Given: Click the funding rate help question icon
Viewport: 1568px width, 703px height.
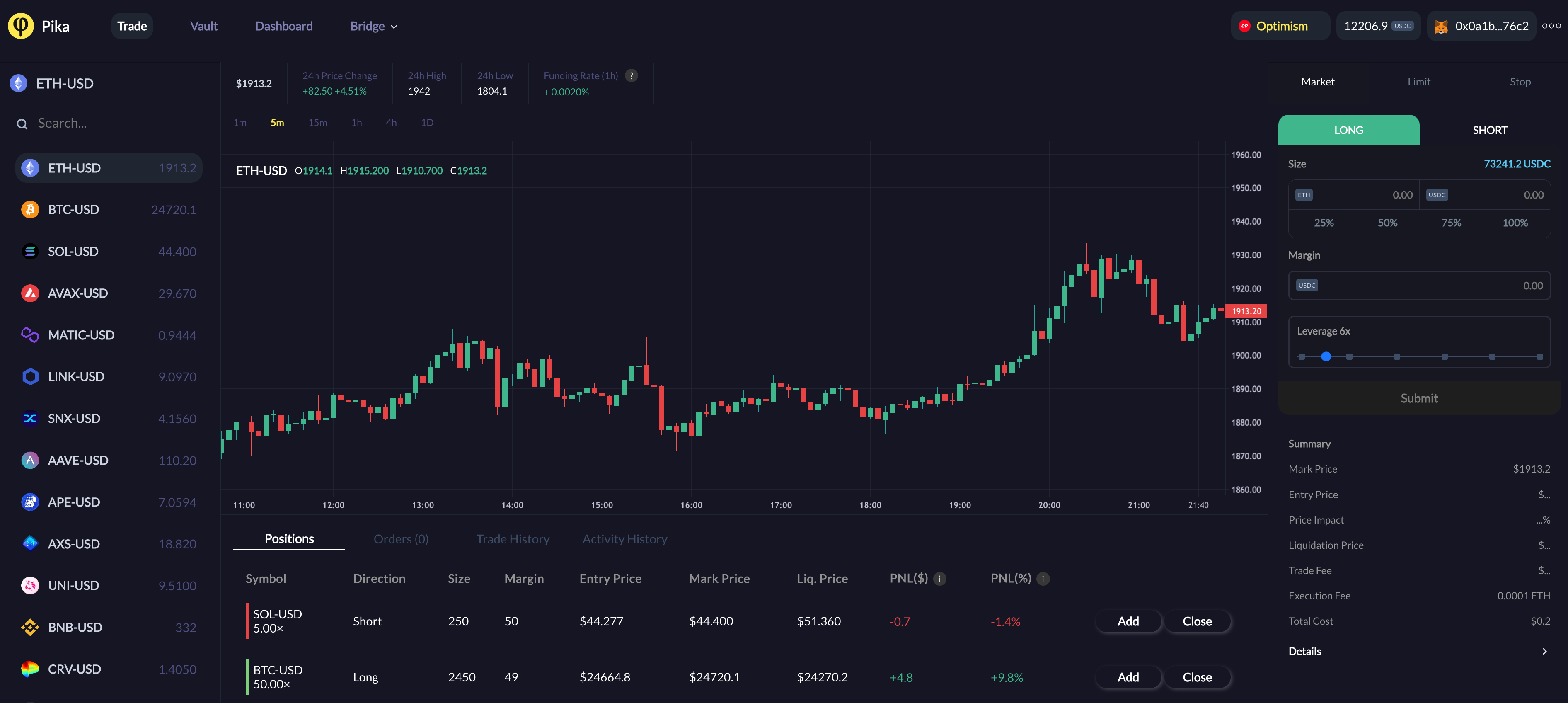Looking at the screenshot, I should 631,75.
